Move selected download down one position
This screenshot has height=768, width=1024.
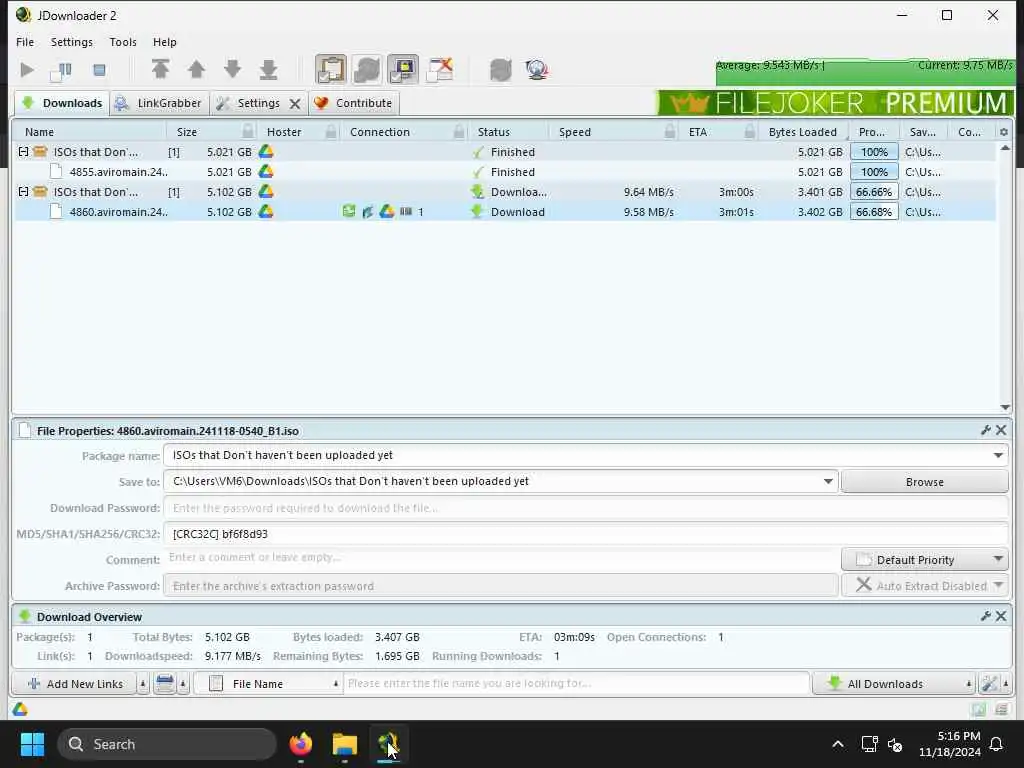[x=232, y=69]
